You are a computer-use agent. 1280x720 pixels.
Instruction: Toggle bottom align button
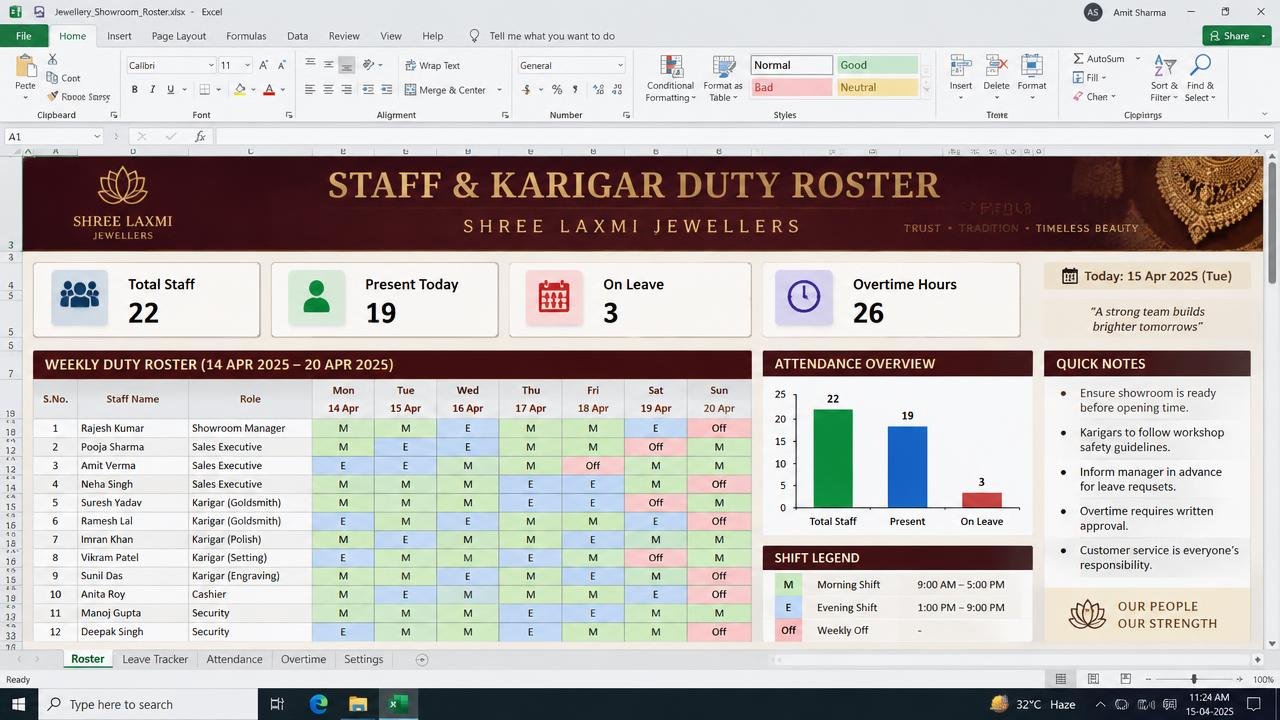coord(346,65)
